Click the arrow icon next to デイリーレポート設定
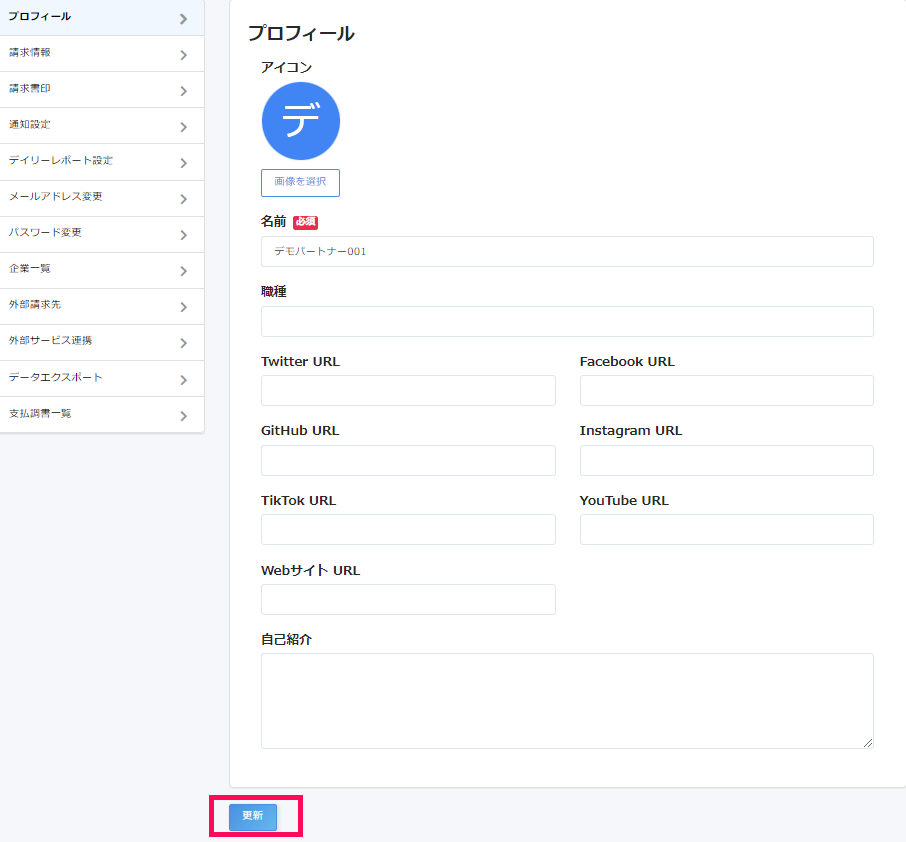This screenshot has height=842, width=906. 183,163
